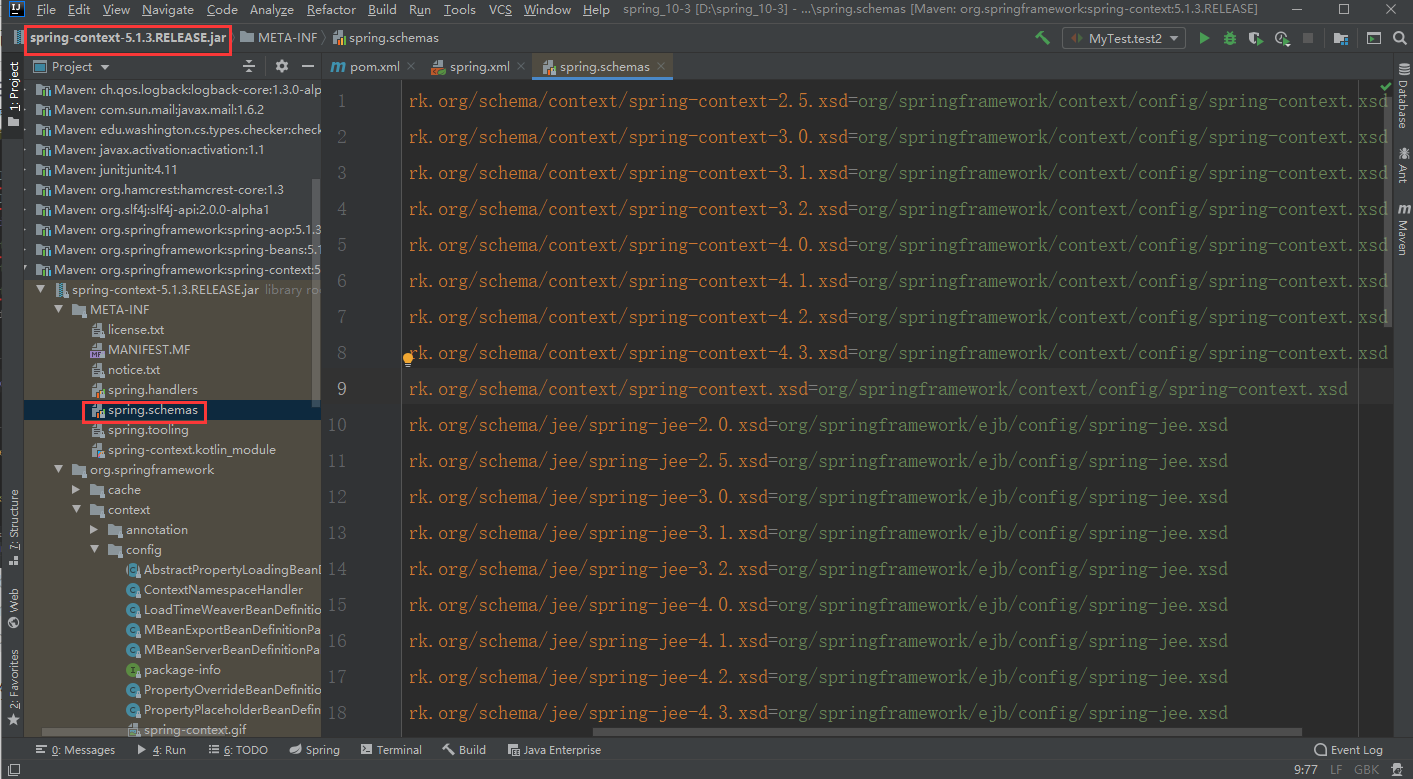The height and width of the screenshot is (779, 1413).
Task: Collapse the org.springframework package
Action: click(59, 470)
